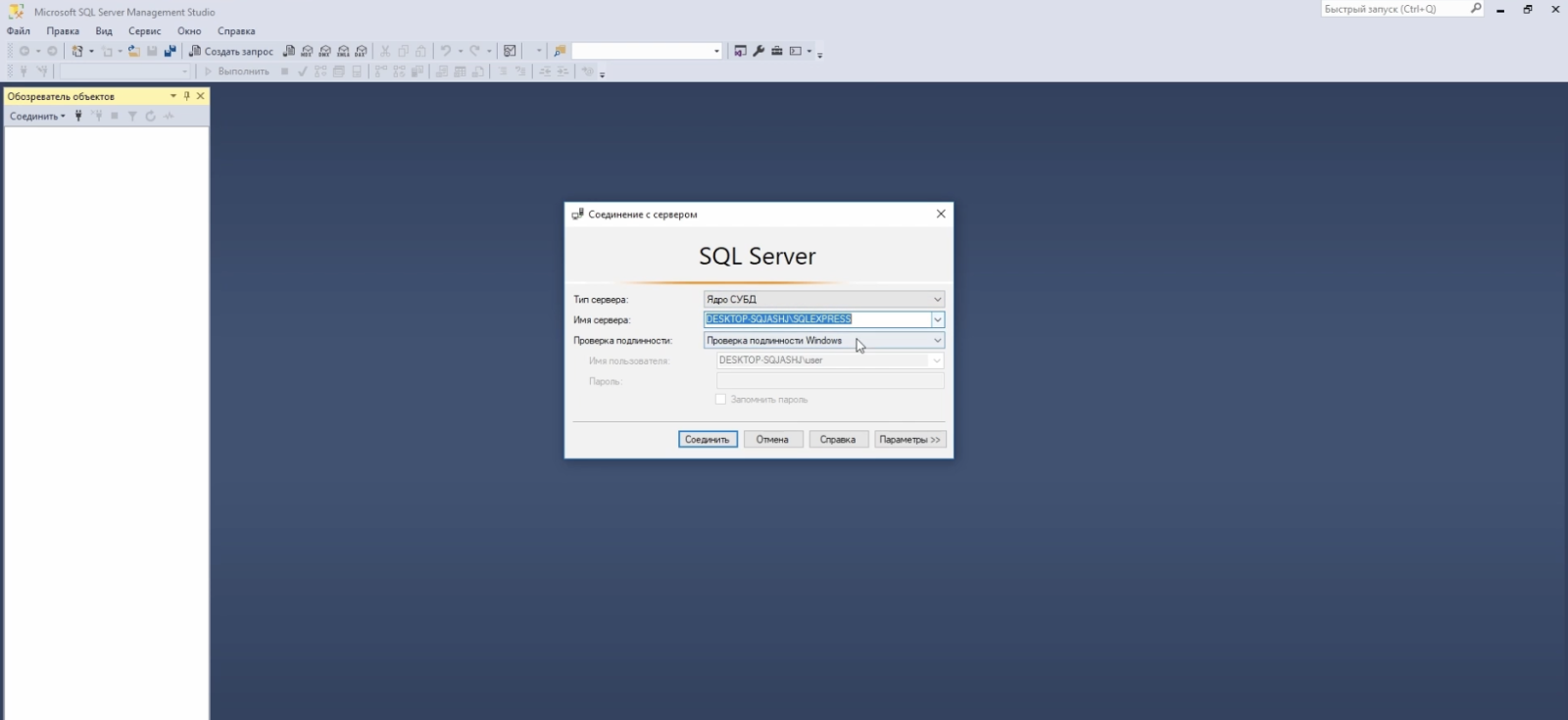Viewport: 1568px width, 720px height.
Task: Open the Сервис menu
Action: tap(144, 31)
